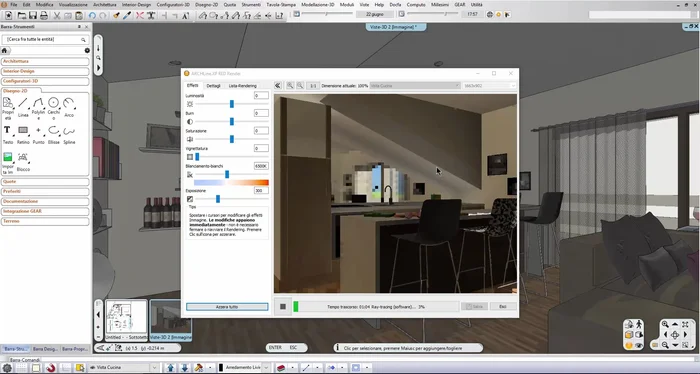Click the Paste clipboard icon
The height and width of the screenshot is (374, 700).
[79, 16]
